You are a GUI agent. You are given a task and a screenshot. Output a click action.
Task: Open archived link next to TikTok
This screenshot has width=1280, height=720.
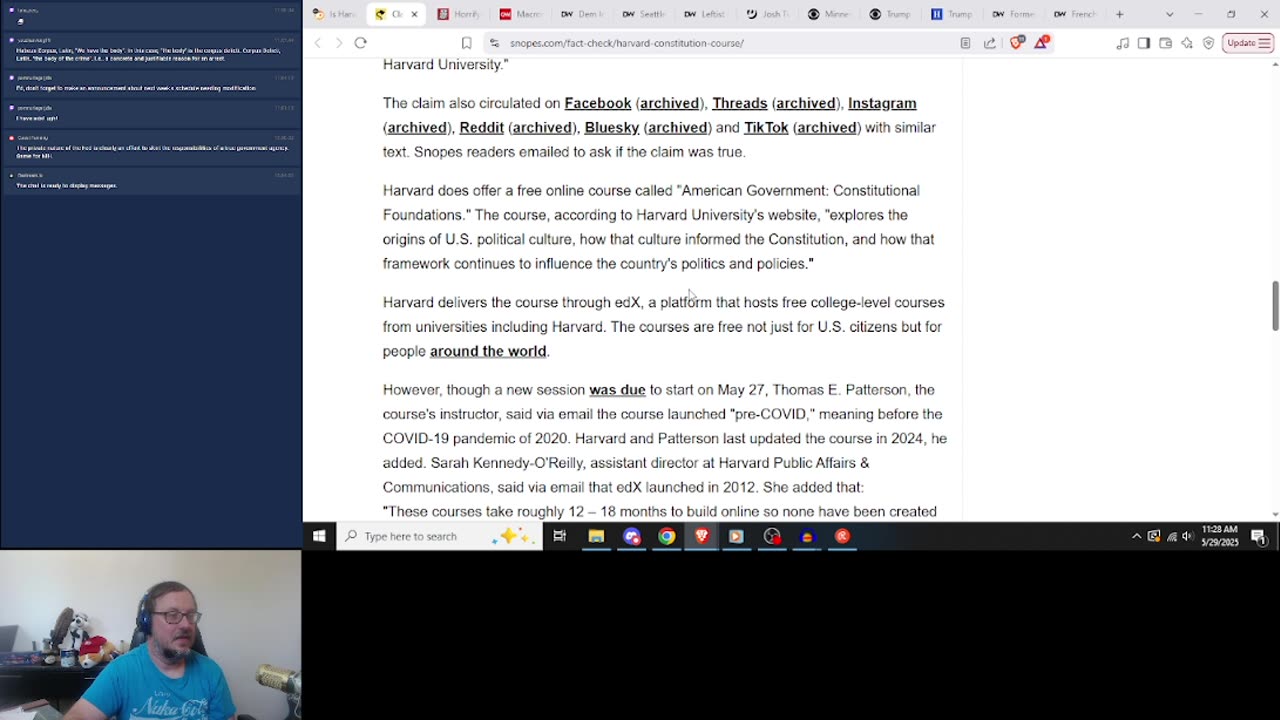[x=827, y=127]
